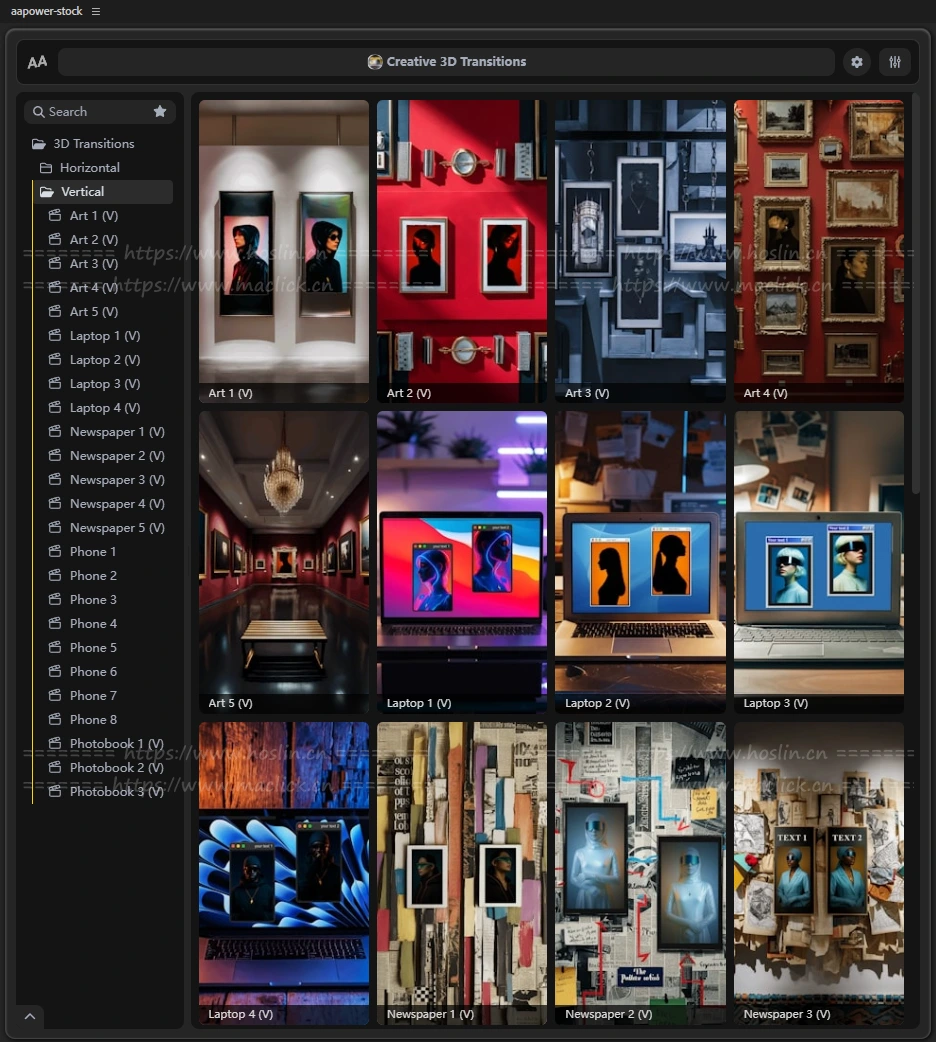Click the clapper icon beside Phone 1

(55, 551)
